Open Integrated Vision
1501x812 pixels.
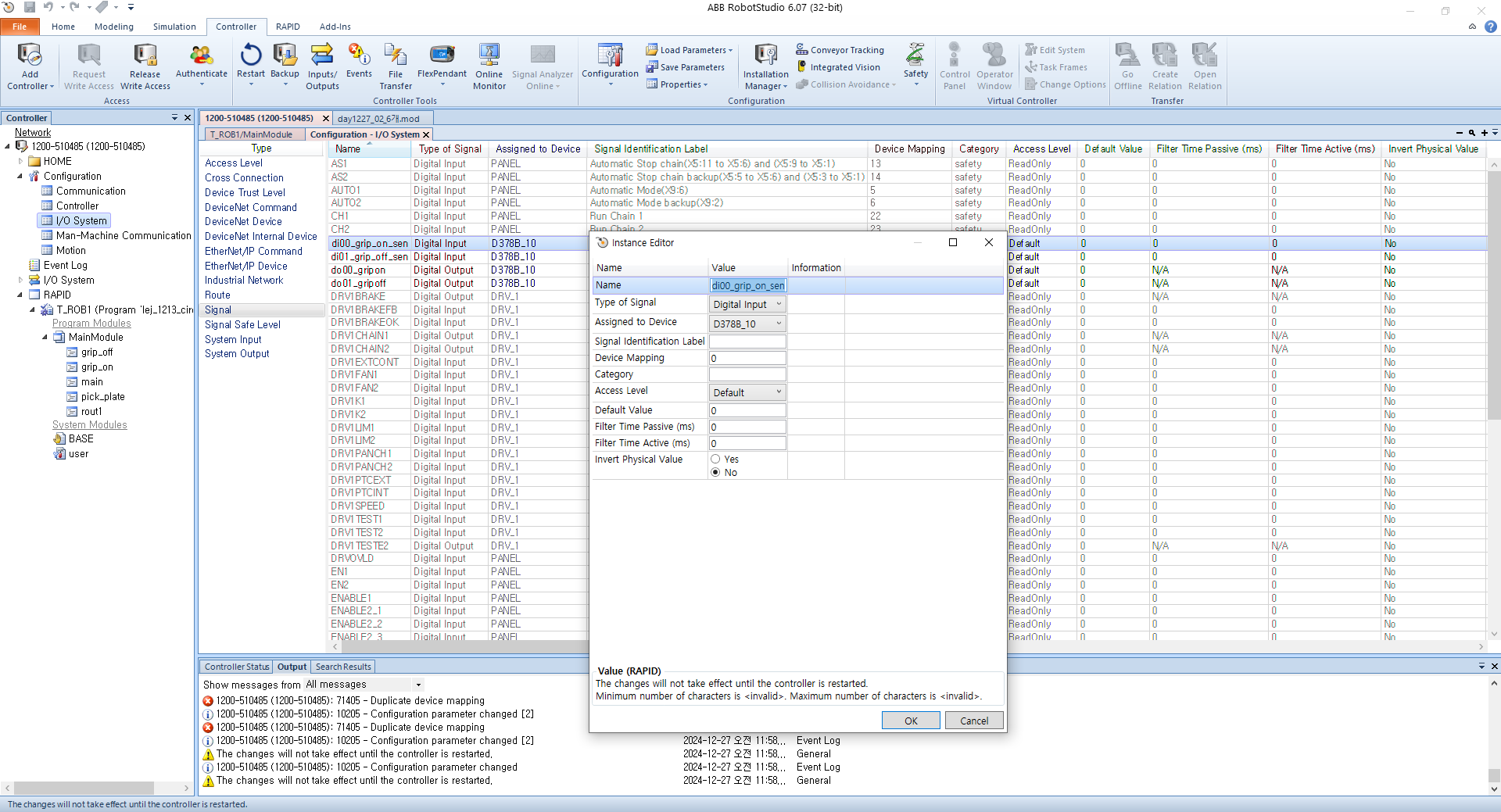tap(838, 67)
